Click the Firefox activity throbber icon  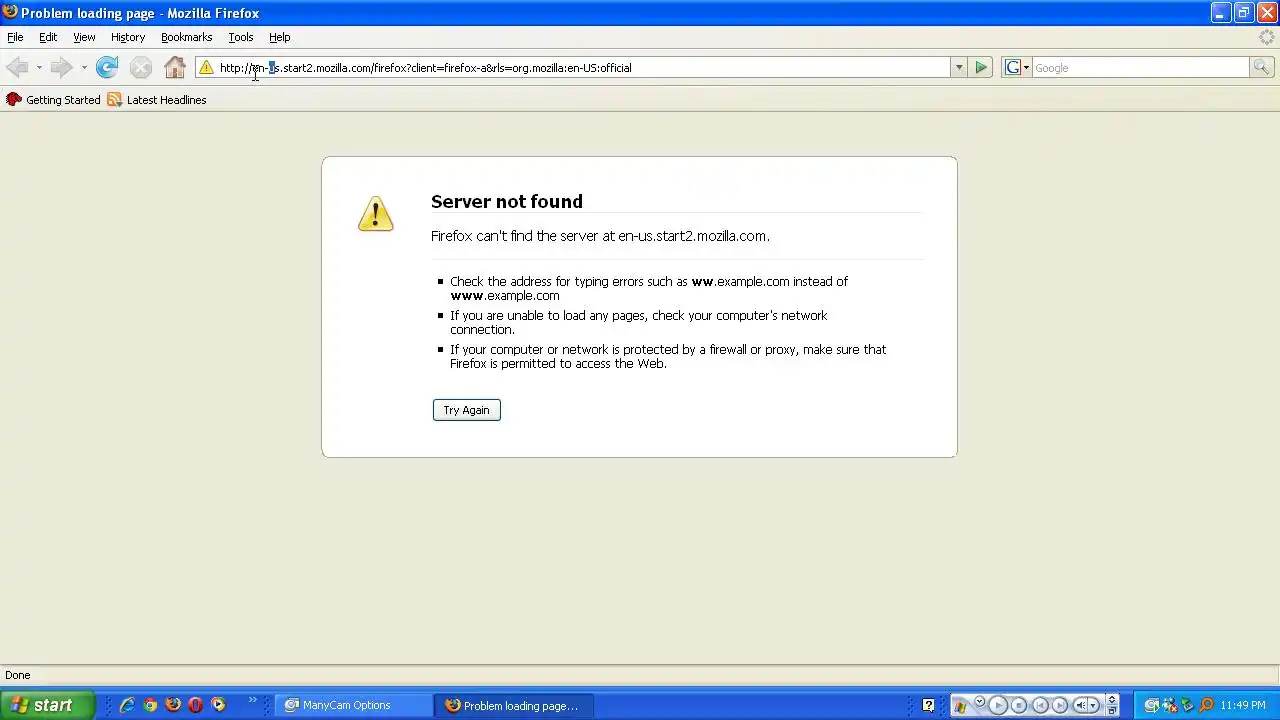tap(1267, 37)
